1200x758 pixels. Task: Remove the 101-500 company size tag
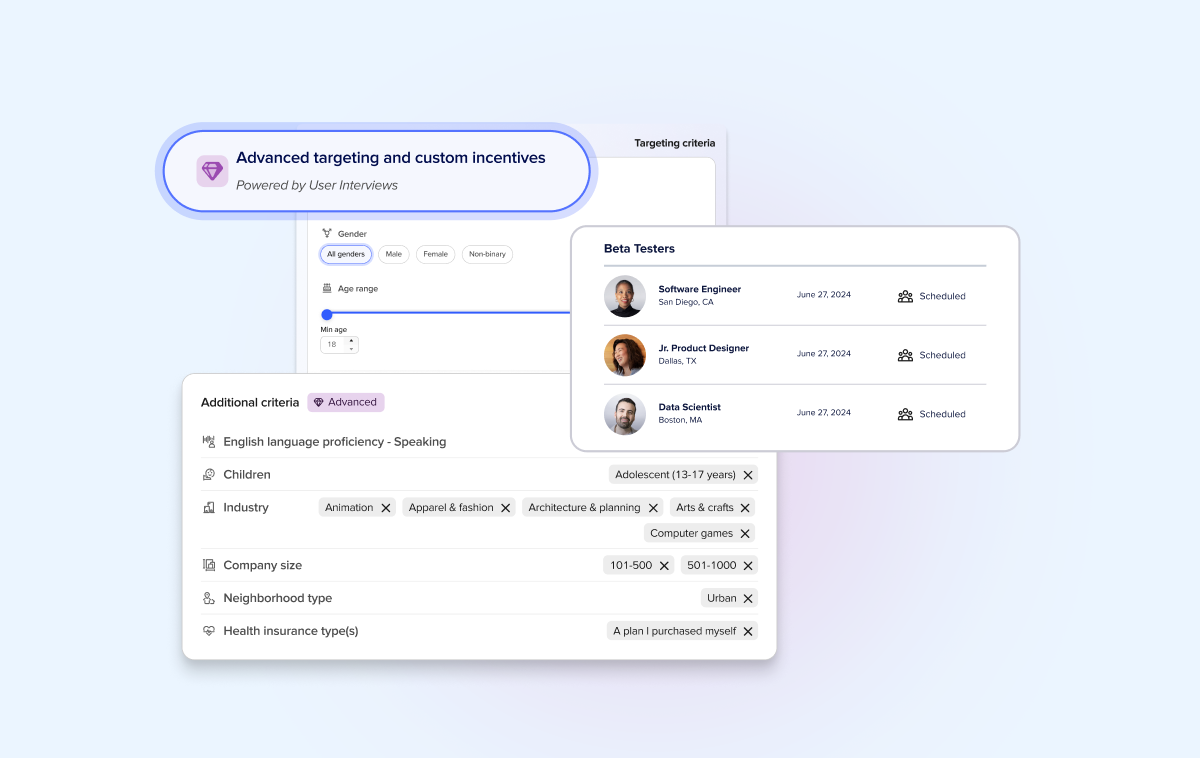click(x=664, y=566)
